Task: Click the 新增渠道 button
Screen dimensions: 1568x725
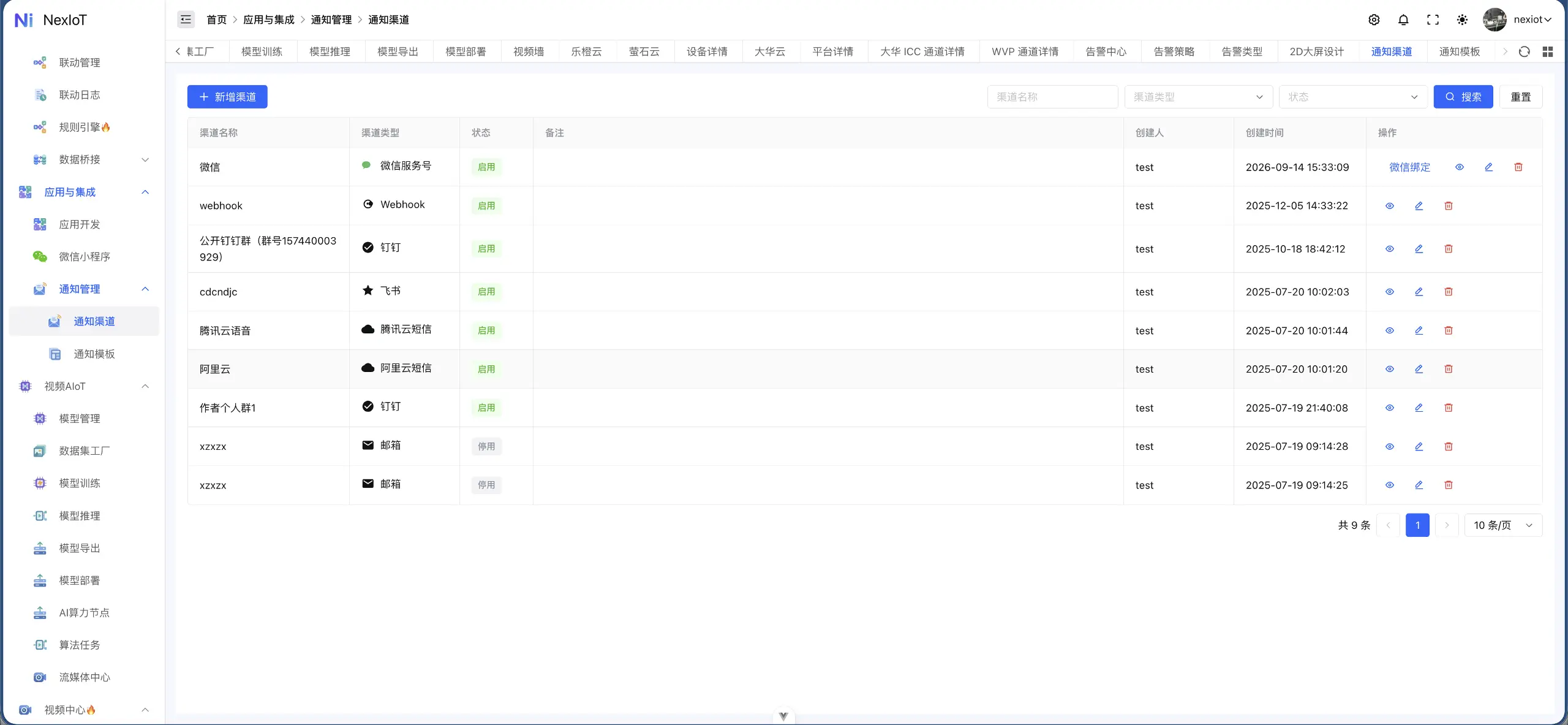Action: tap(227, 97)
